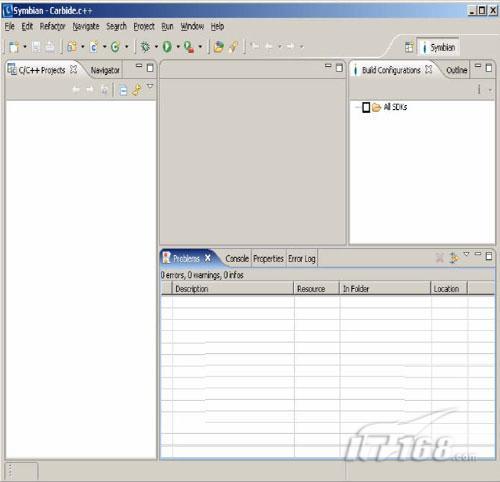The width and height of the screenshot is (500, 482).
Task: Click the New C++ Class icon
Action: [94, 47]
